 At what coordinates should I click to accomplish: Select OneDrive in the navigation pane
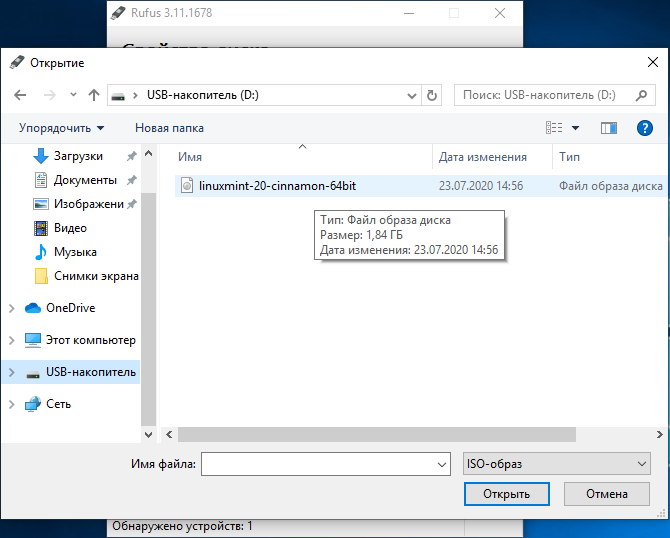click(71, 308)
